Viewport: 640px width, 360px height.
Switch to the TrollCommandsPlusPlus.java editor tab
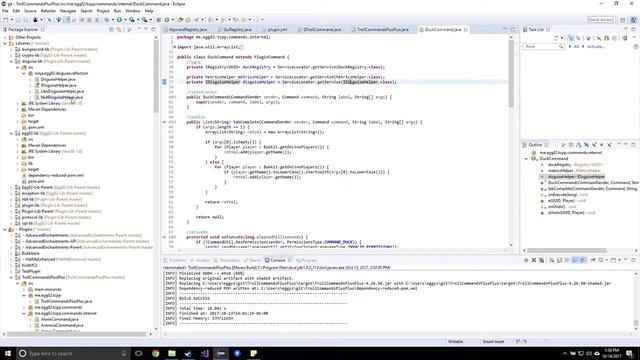pyautogui.click(x=382, y=29)
